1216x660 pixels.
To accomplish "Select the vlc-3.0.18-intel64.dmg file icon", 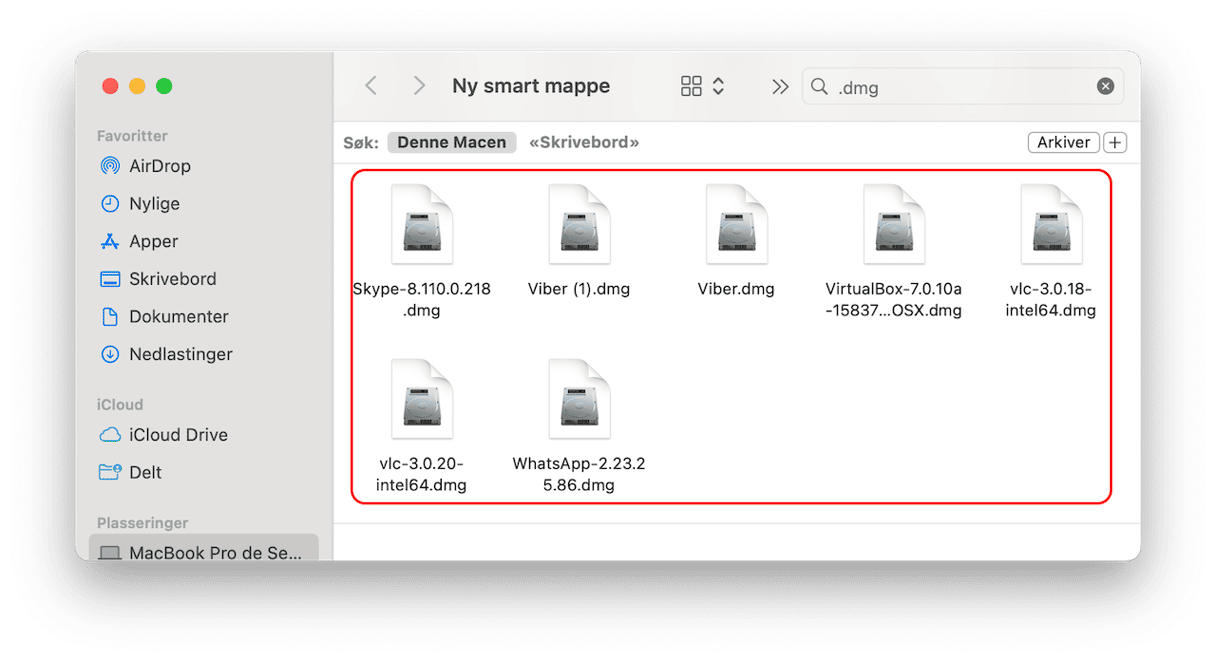I will pyautogui.click(x=1051, y=224).
